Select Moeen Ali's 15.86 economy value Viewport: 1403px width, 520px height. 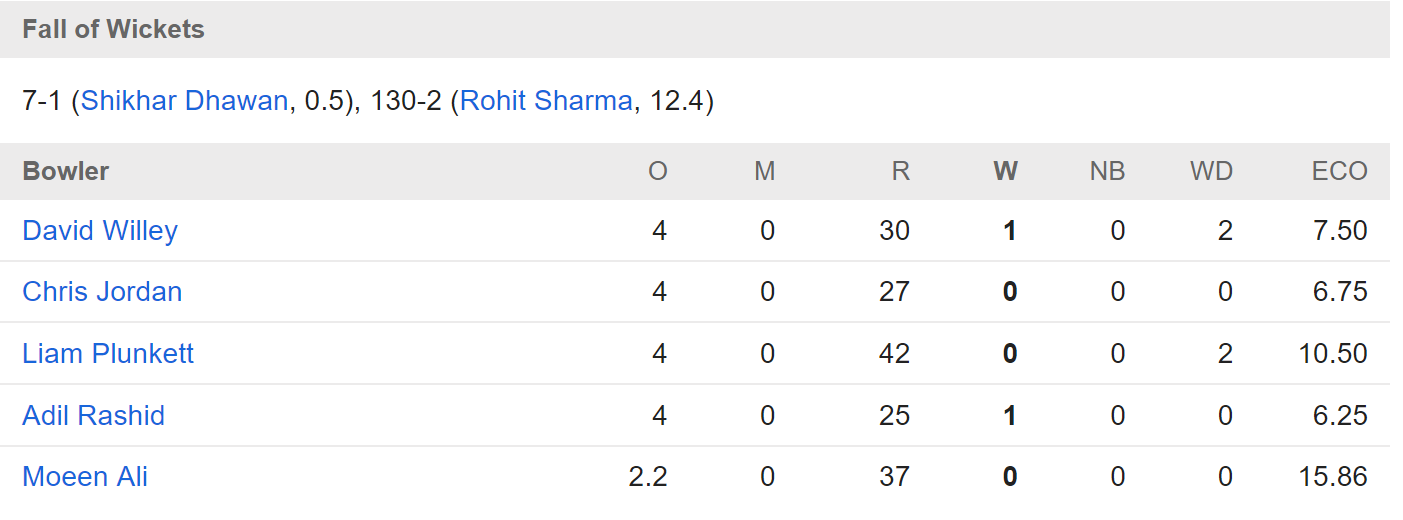tap(1331, 476)
